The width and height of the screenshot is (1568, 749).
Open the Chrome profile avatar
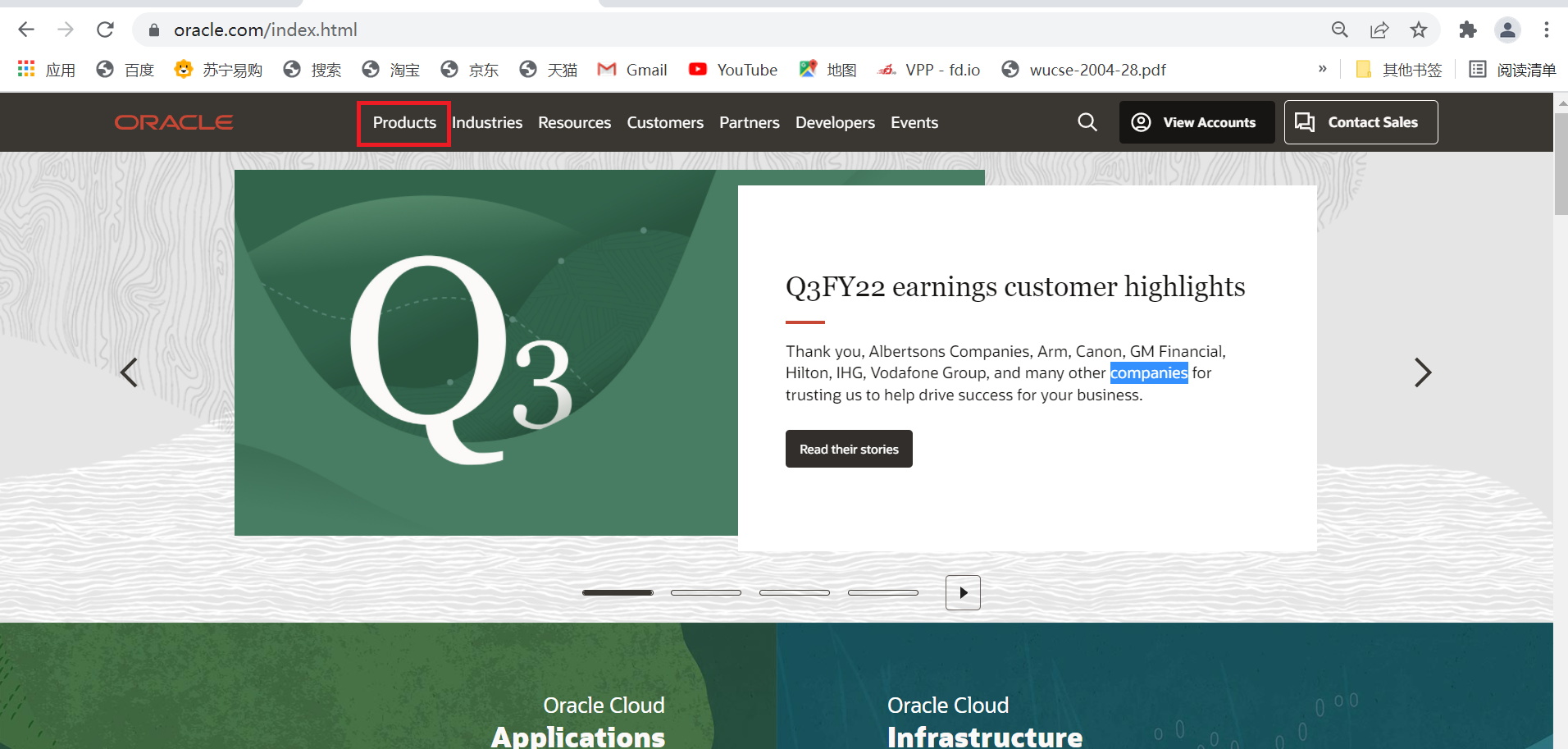click(1507, 30)
